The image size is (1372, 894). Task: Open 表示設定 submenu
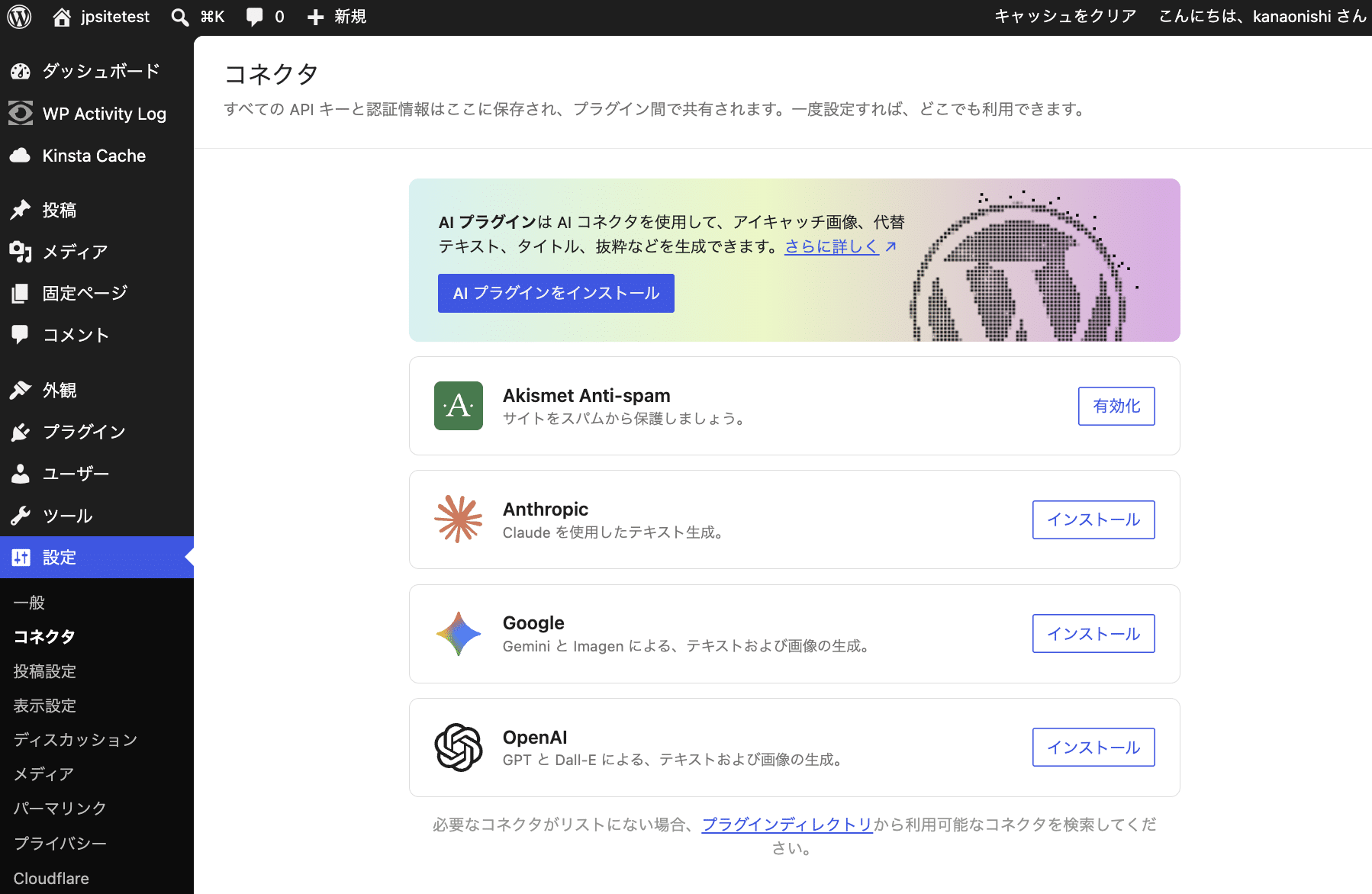45,706
